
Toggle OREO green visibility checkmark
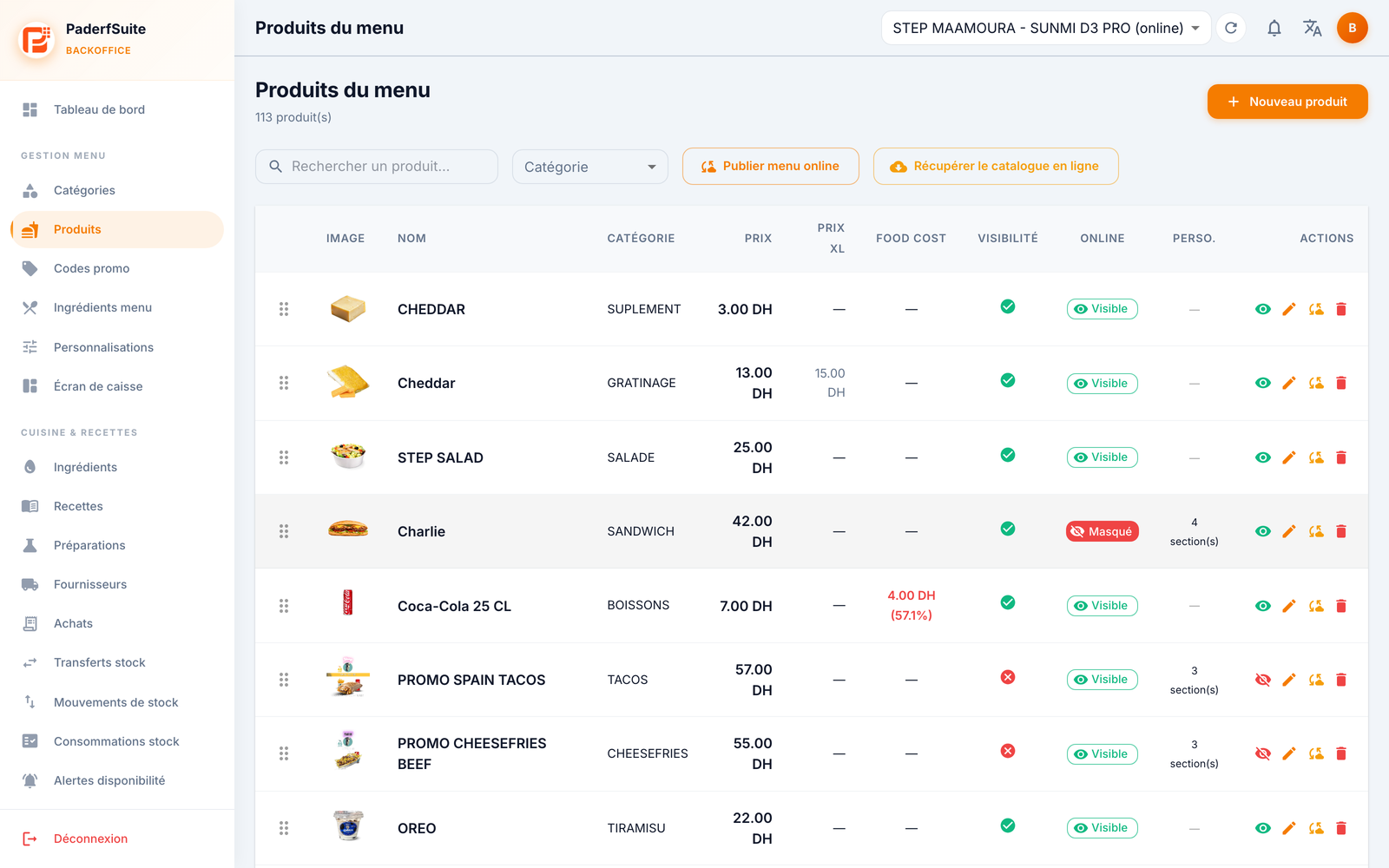point(1008,825)
